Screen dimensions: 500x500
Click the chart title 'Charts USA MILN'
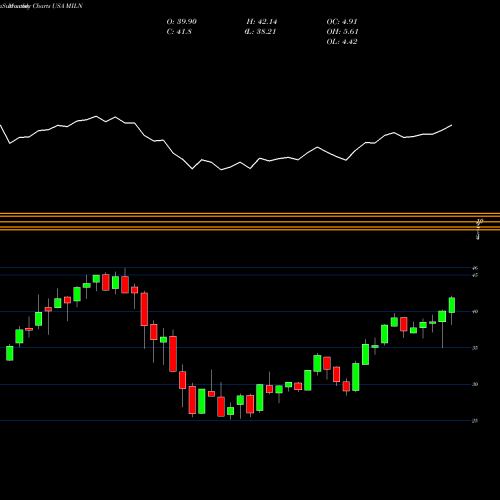click(58, 6)
